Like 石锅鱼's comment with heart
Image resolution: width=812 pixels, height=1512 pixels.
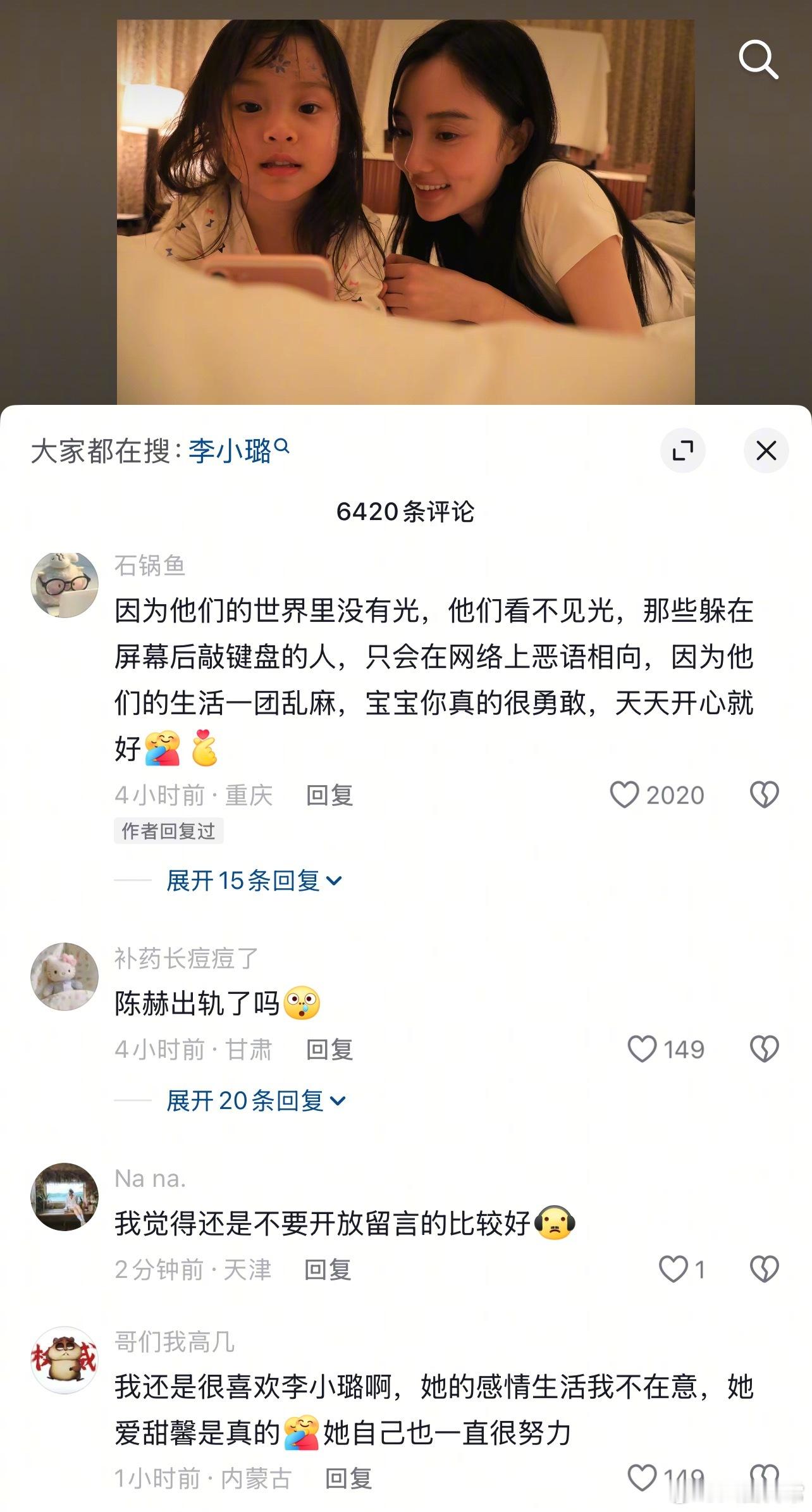(x=624, y=795)
